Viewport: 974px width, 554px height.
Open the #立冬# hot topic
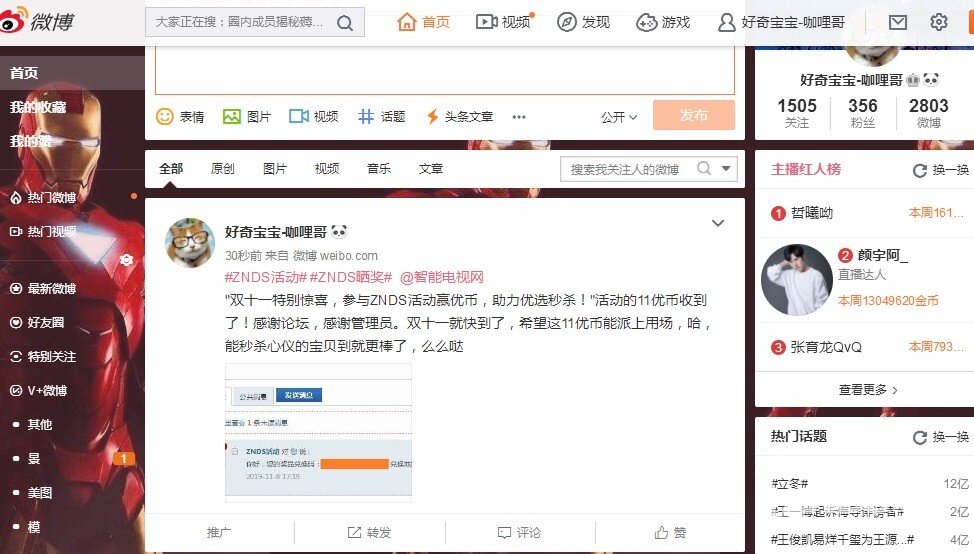pos(790,484)
